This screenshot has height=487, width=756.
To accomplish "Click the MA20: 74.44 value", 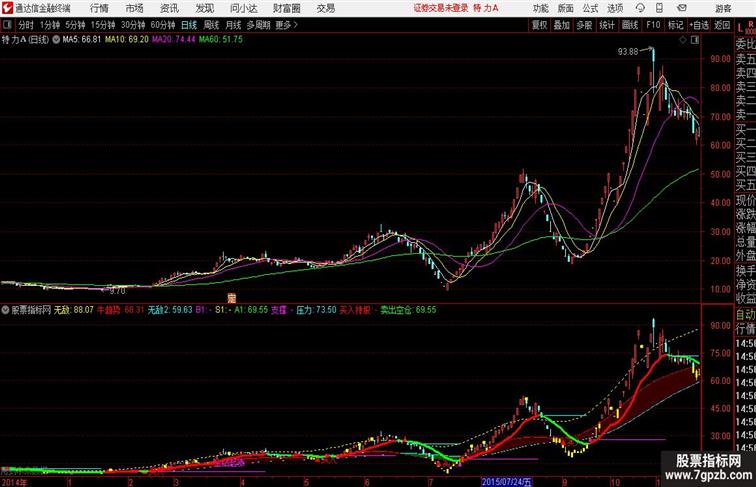I will [174, 40].
